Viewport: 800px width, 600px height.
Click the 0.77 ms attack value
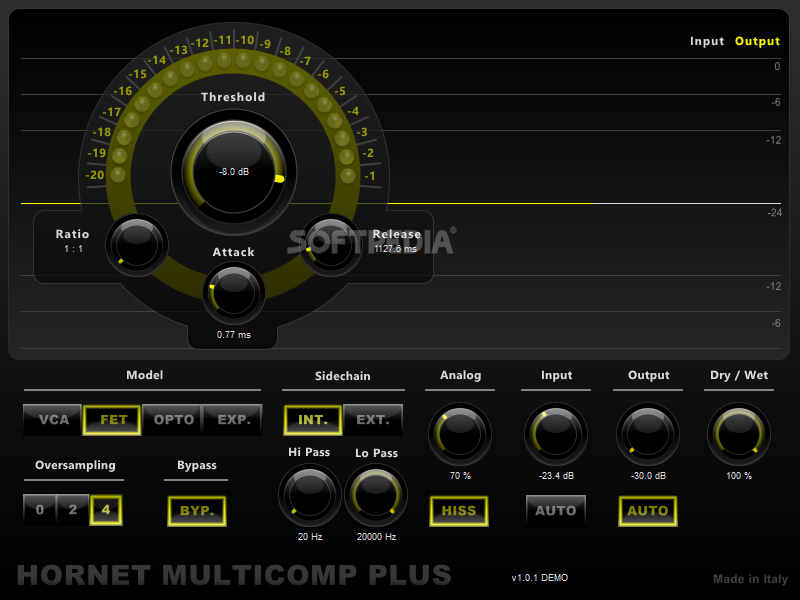(x=234, y=335)
